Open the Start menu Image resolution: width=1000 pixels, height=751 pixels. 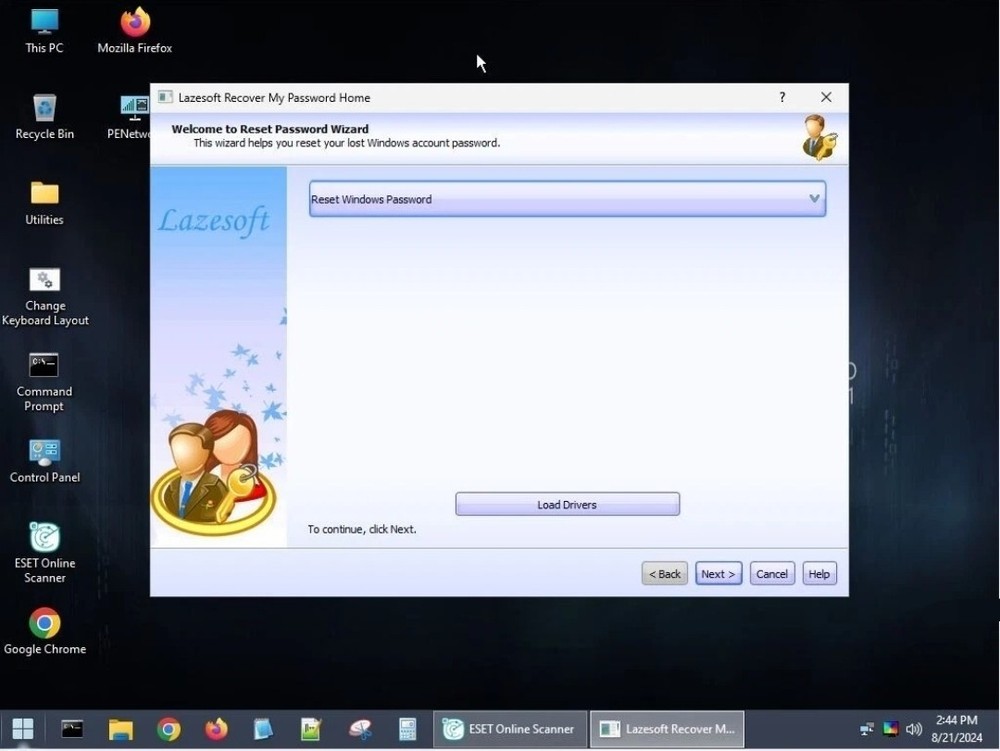coord(21,729)
